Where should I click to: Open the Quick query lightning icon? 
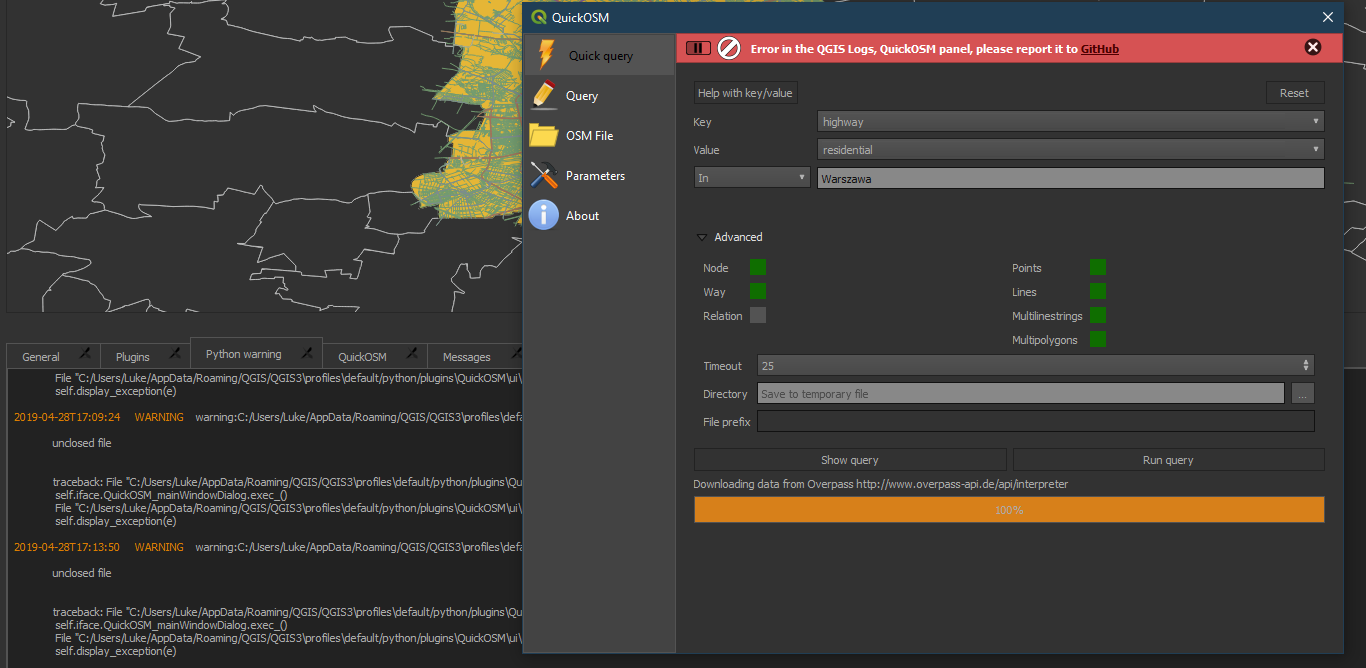click(x=546, y=55)
